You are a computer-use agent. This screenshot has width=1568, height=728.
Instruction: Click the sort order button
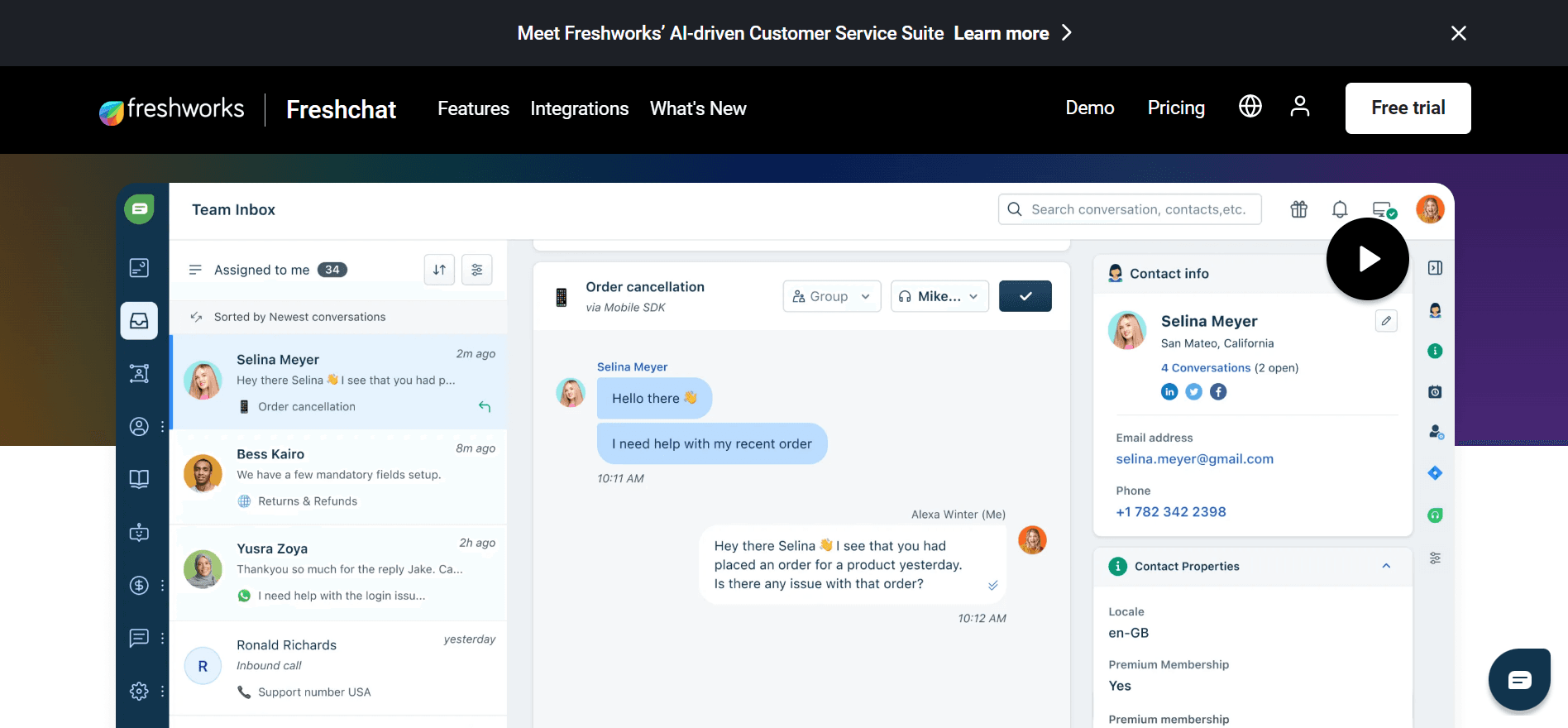pos(439,270)
